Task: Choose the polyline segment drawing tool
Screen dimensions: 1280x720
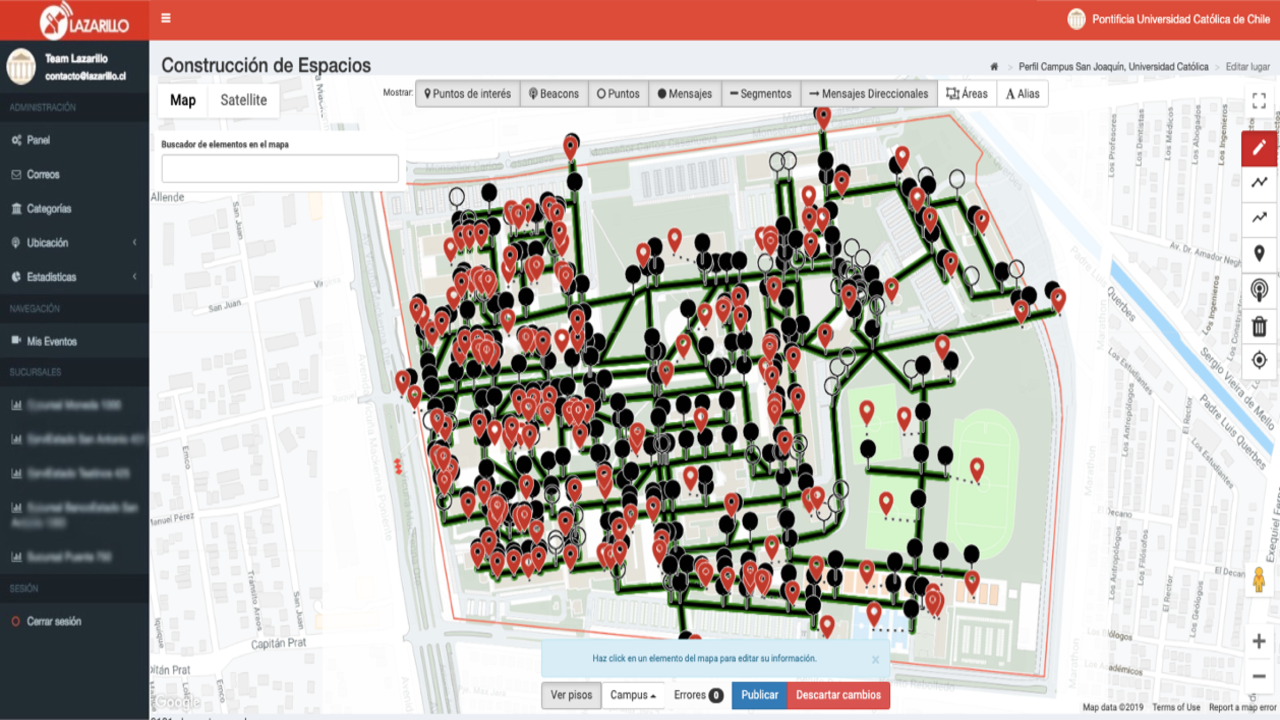Action: pyautogui.click(x=1259, y=182)
